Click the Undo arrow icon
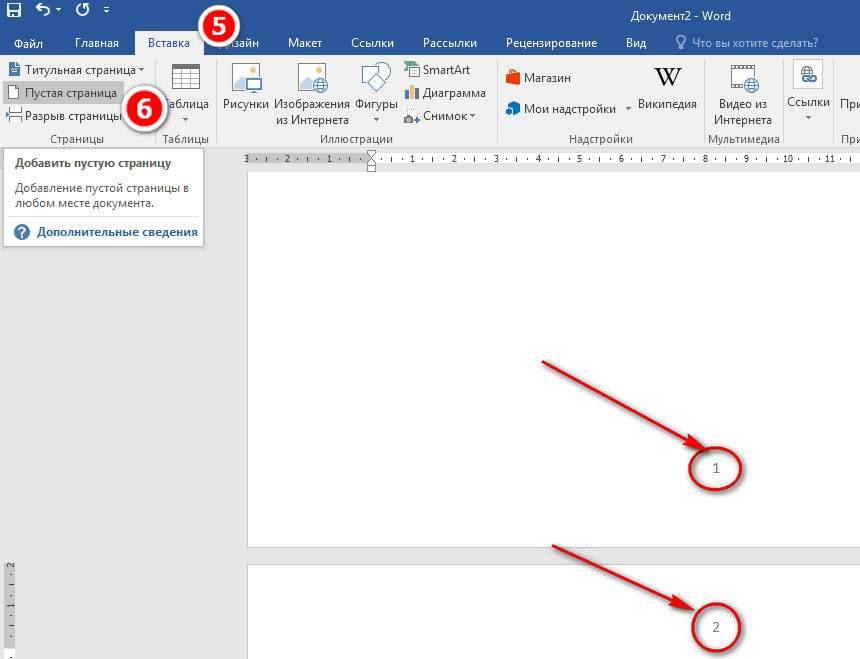 (43, 9)
